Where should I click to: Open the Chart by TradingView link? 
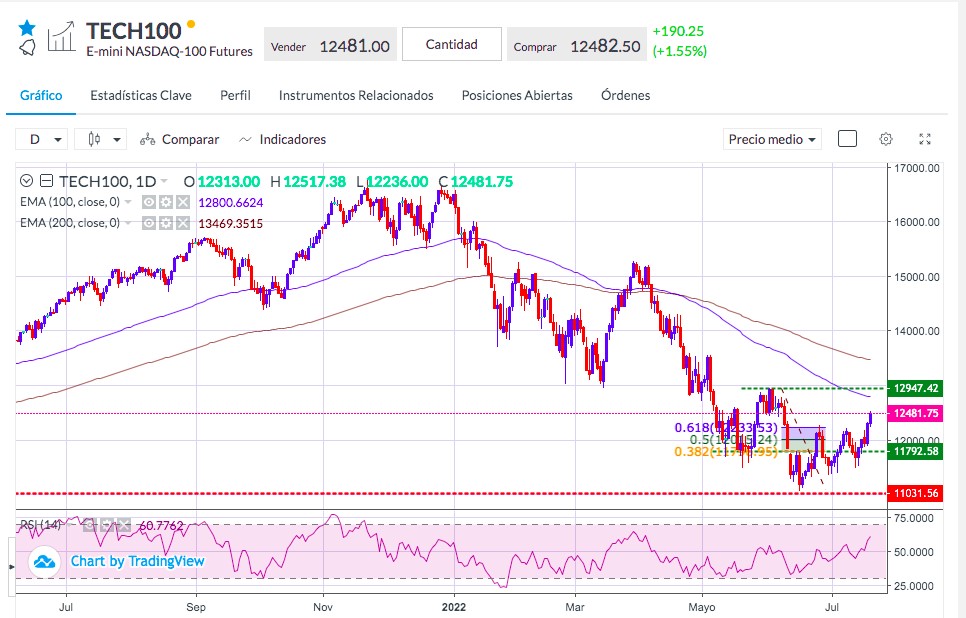[137, 561]
